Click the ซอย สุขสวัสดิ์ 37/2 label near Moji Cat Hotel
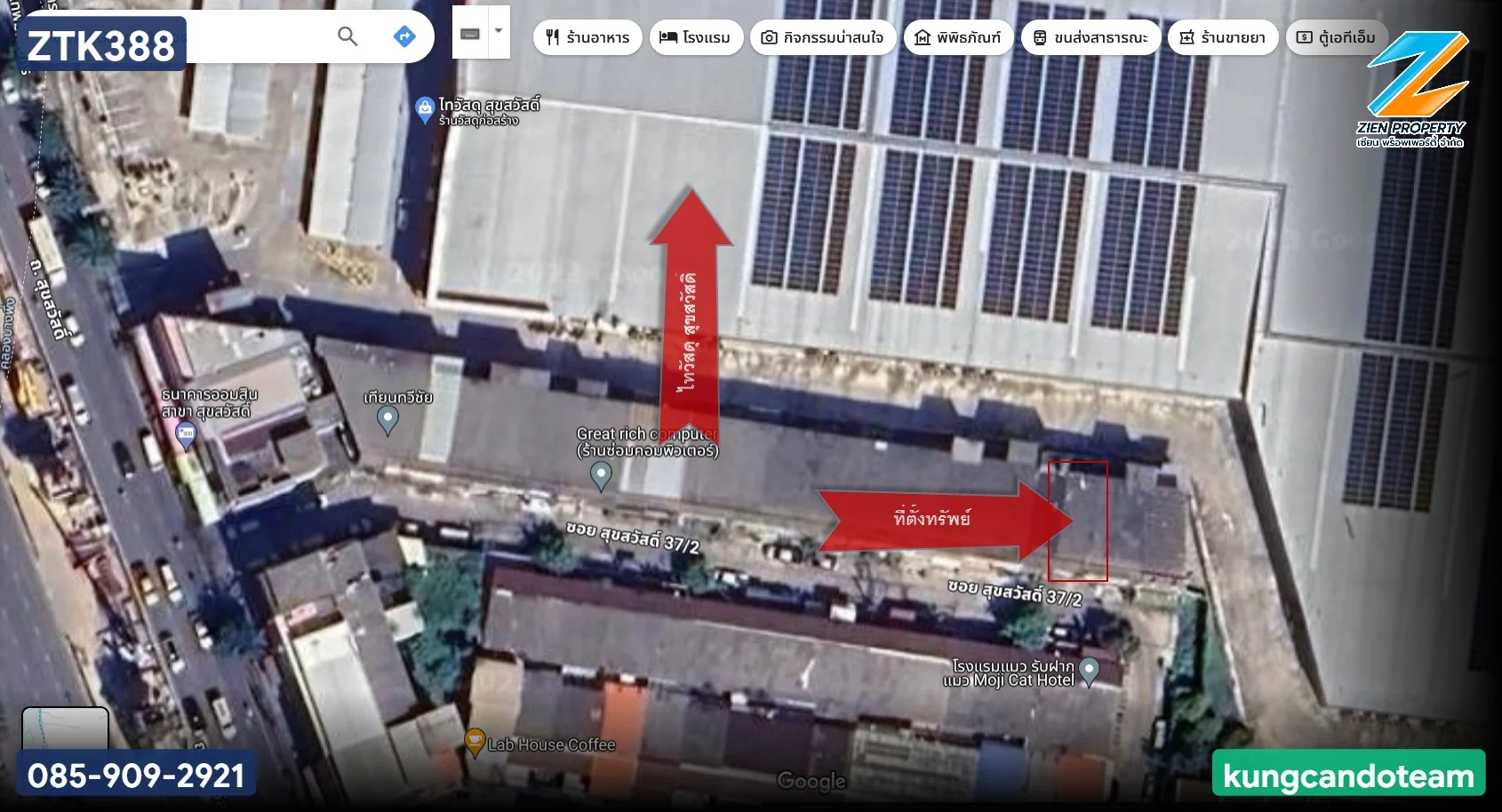 click(x=1015, y=592)
